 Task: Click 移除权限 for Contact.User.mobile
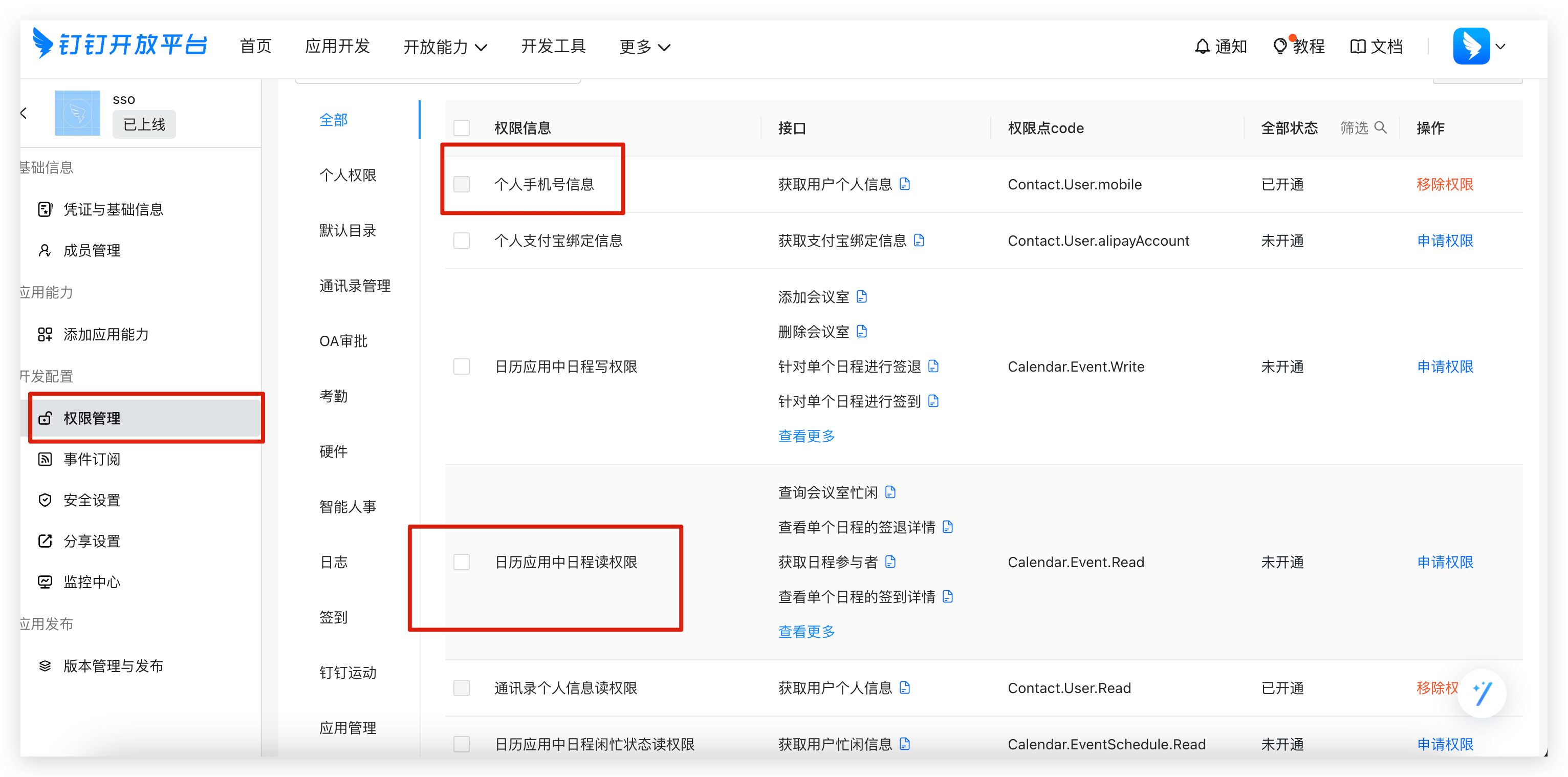(1445, 184)
